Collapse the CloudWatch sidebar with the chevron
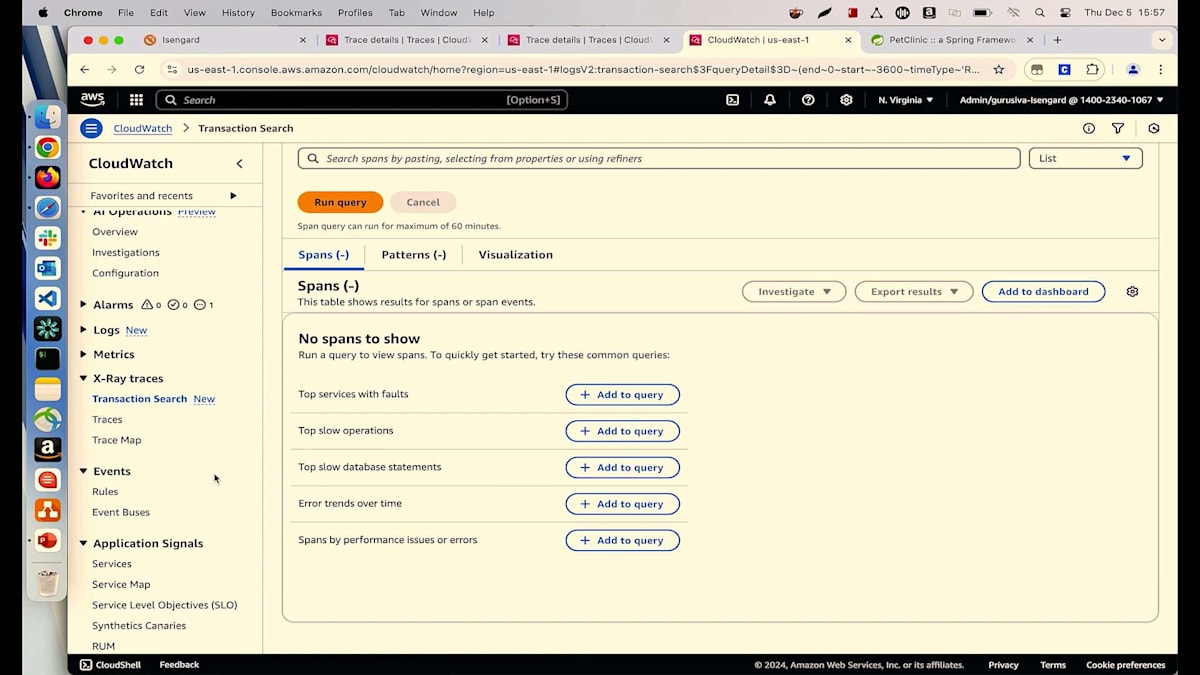This screenshot has height=675, width=1200. coord(239,163)
